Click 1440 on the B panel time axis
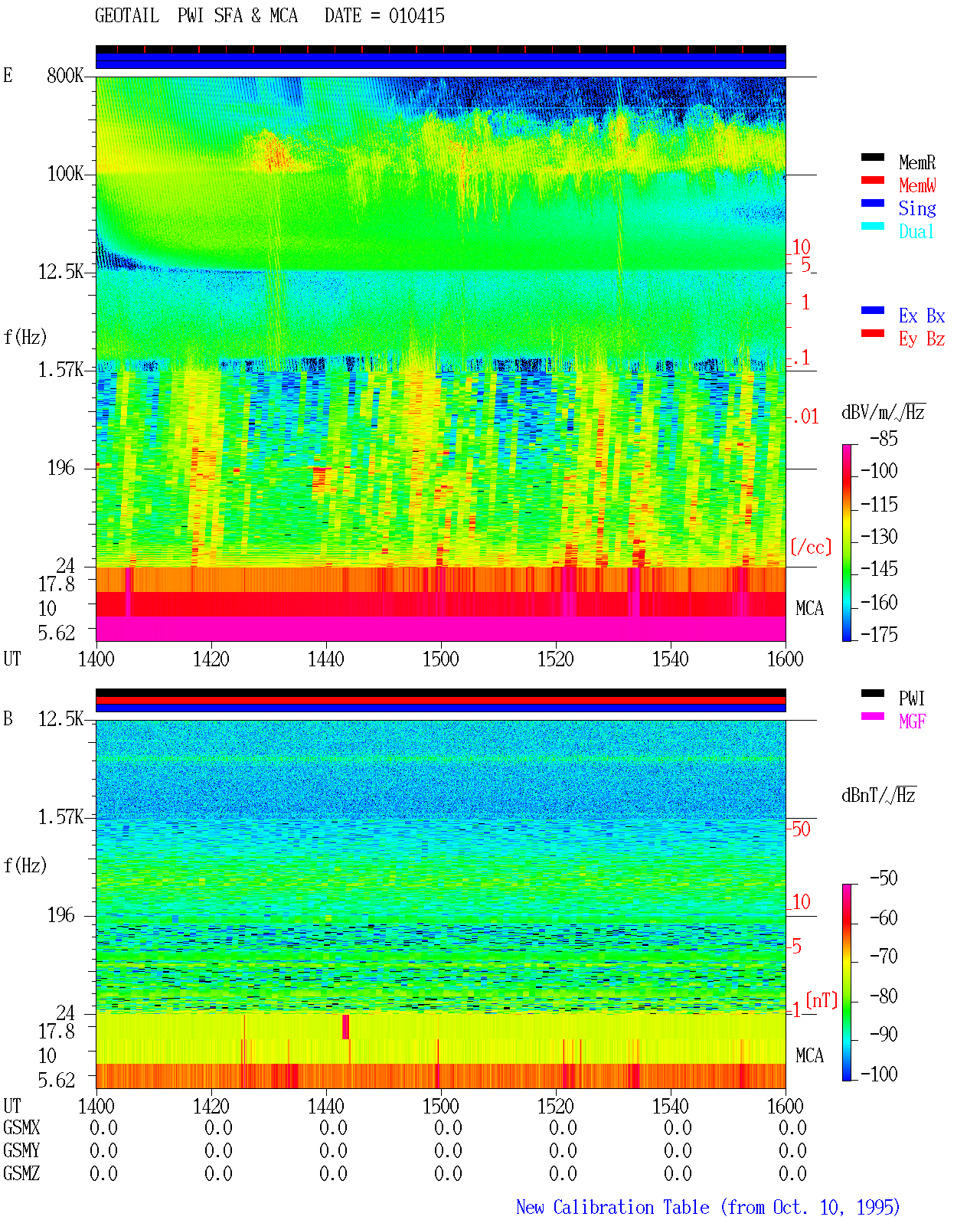The width and height of the screenshot is (980, 1220). coord(325,1107)
